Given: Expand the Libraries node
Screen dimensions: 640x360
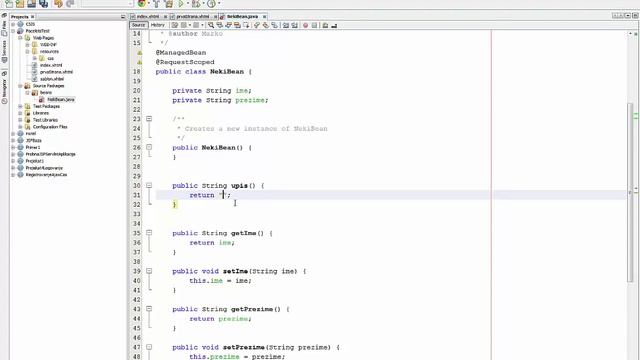Looking at the screenshot, I should [20, 113].
